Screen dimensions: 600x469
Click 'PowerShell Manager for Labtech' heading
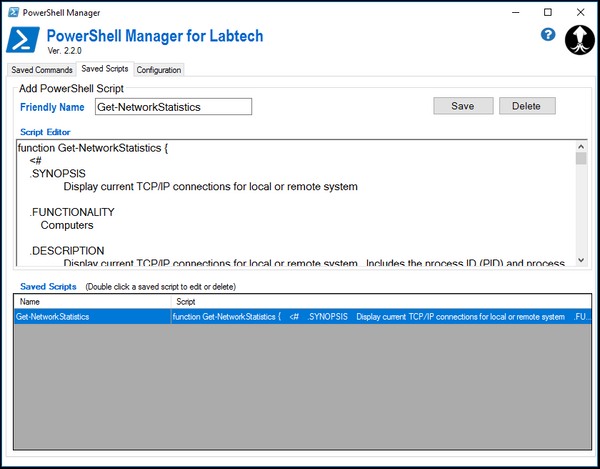click(x=155, y=36)
